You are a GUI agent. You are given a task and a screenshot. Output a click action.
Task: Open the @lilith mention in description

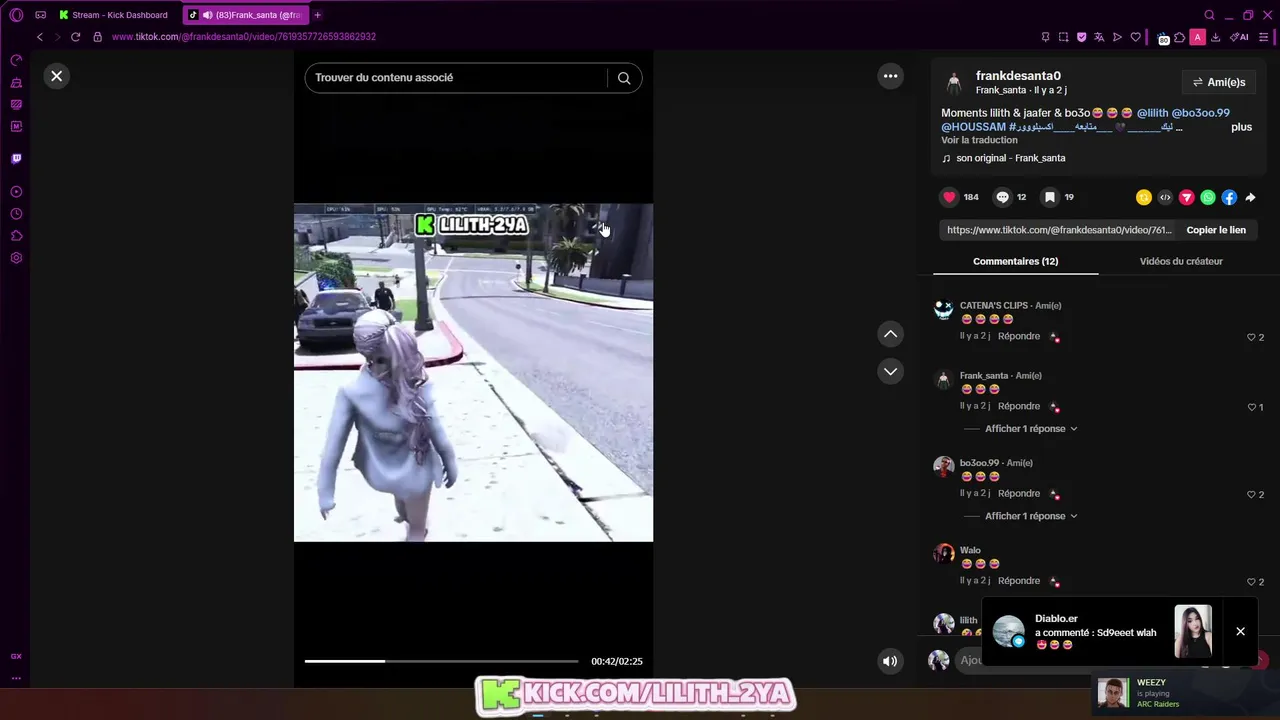pos(1152,113)
